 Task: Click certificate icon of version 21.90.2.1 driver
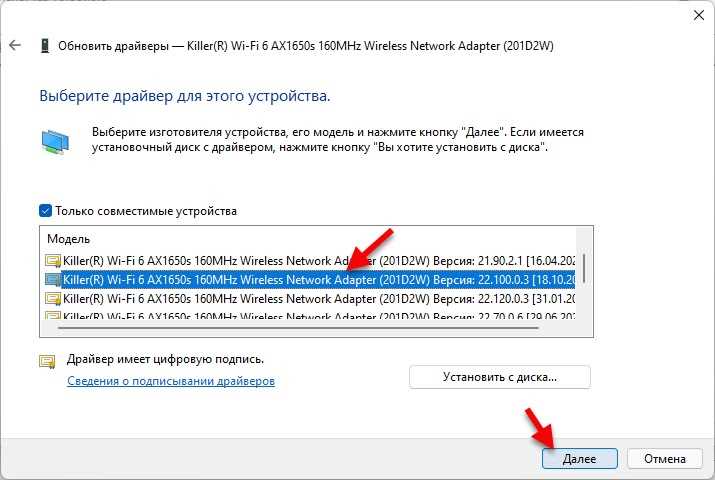click(x=53, y=261)
